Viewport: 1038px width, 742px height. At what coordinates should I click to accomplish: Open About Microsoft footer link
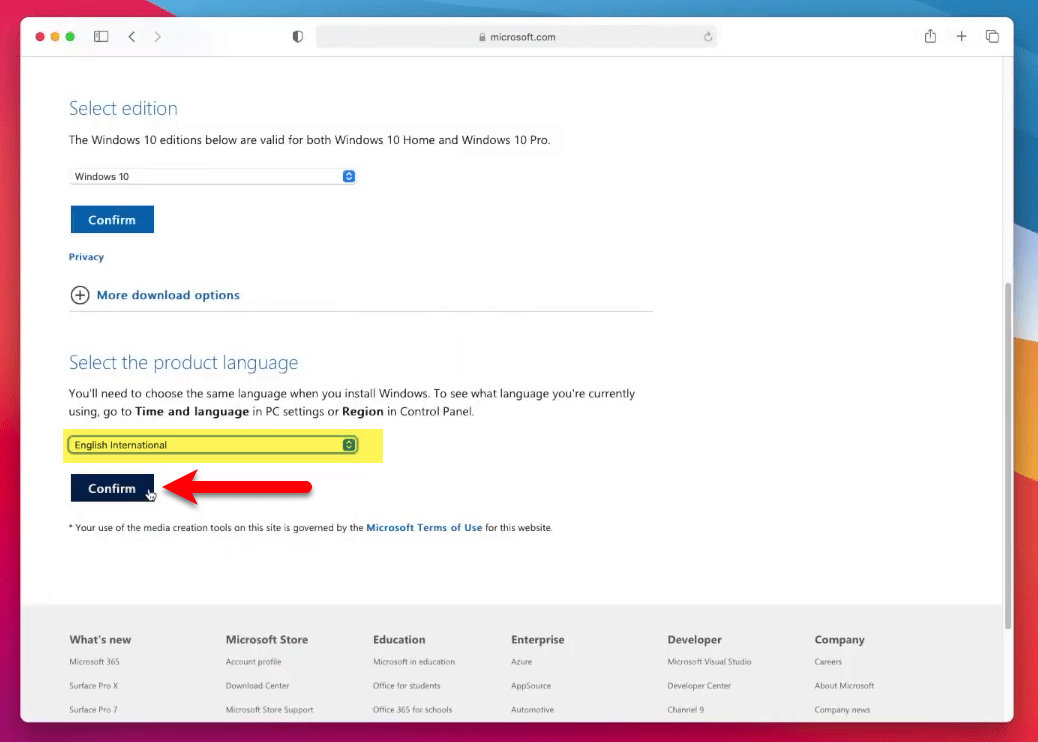844,686
